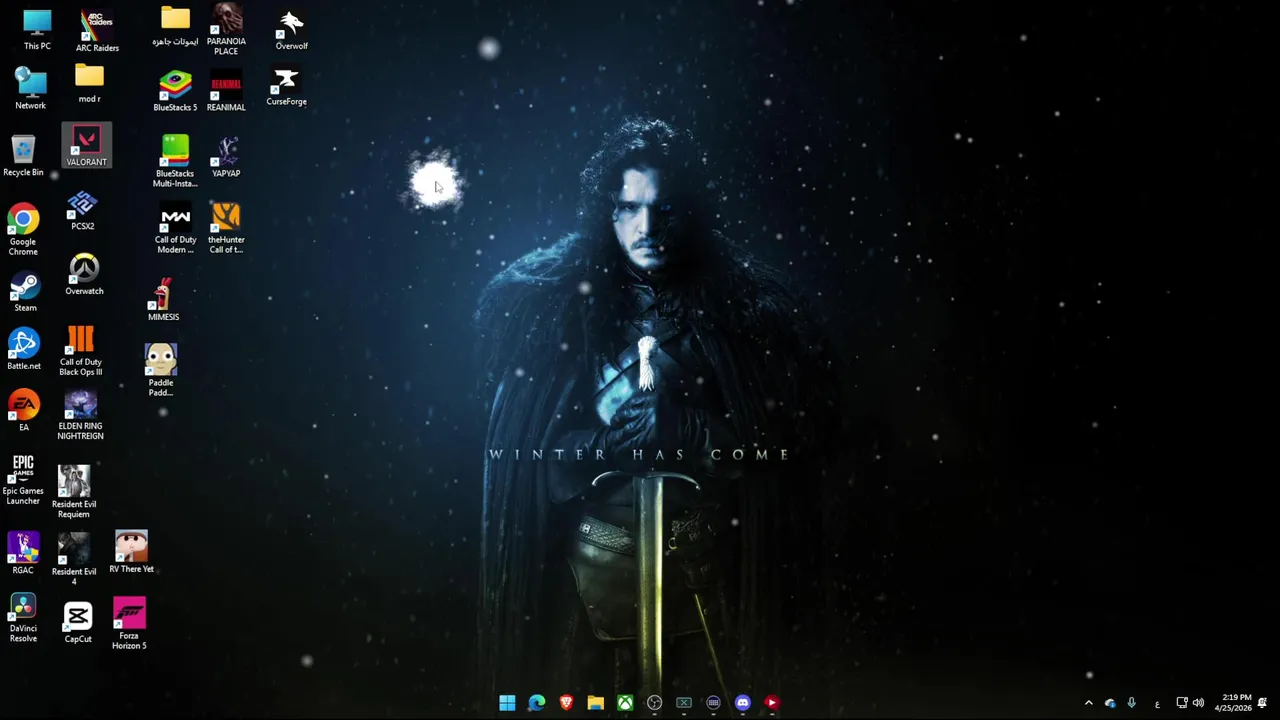Select the ARC Raiders shortcut

point(97,31)
